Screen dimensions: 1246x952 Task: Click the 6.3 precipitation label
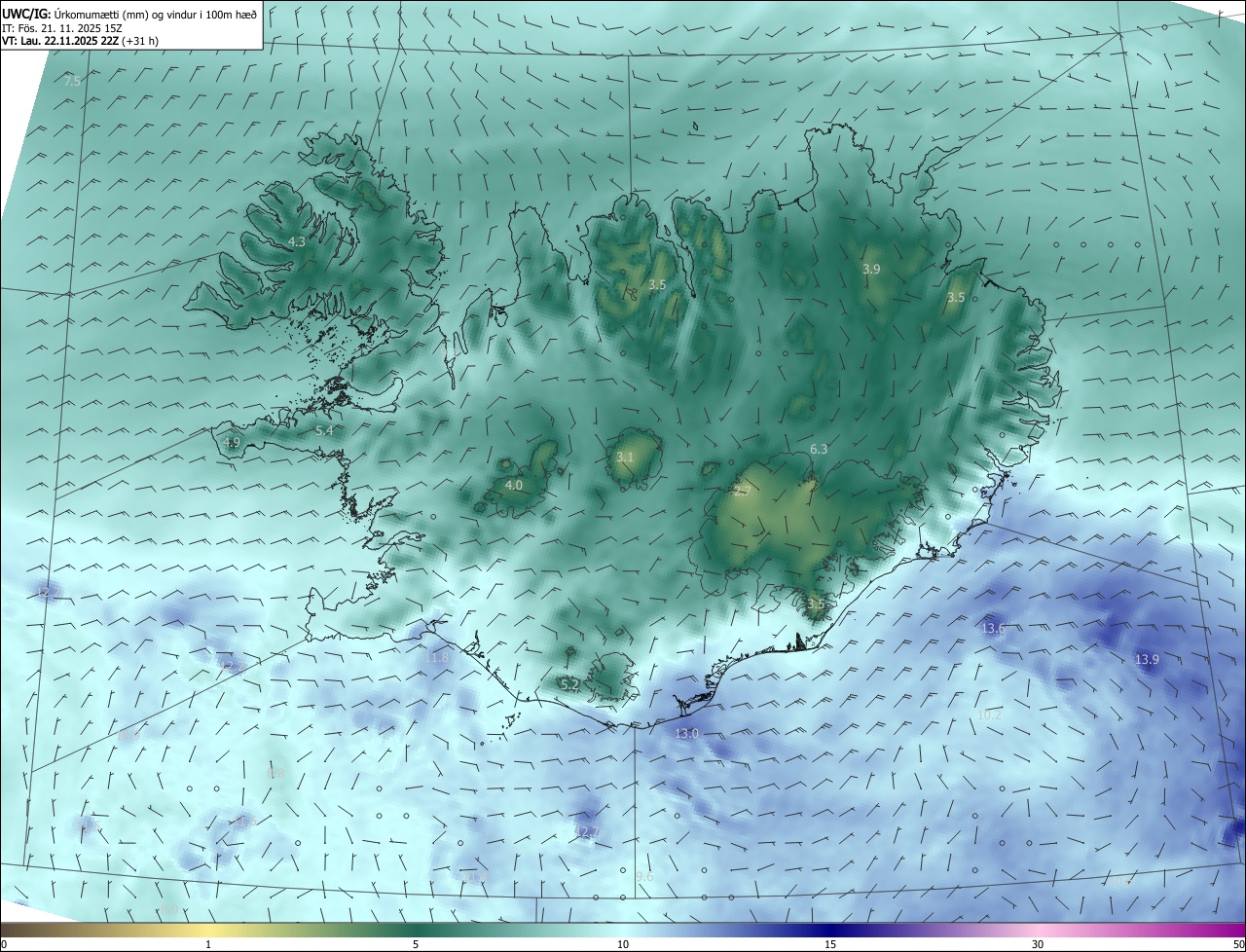tap(819, 449)
